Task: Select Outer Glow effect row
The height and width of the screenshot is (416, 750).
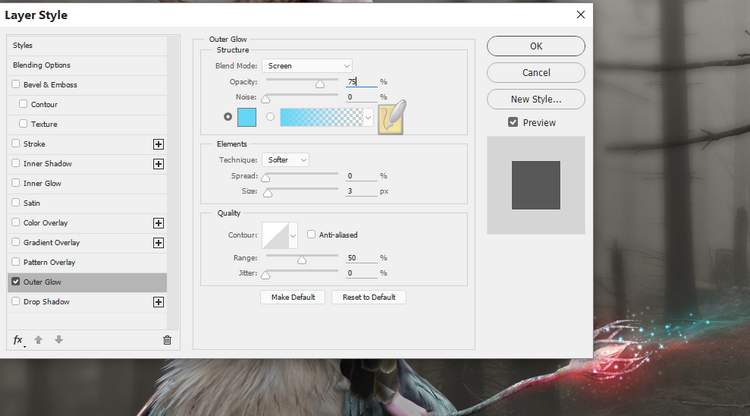Action: [87, 282]
